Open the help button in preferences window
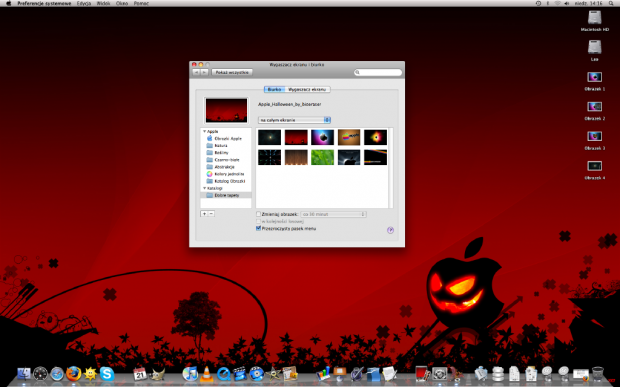Screen dimensions: 620x387 (x=390, y=230)
